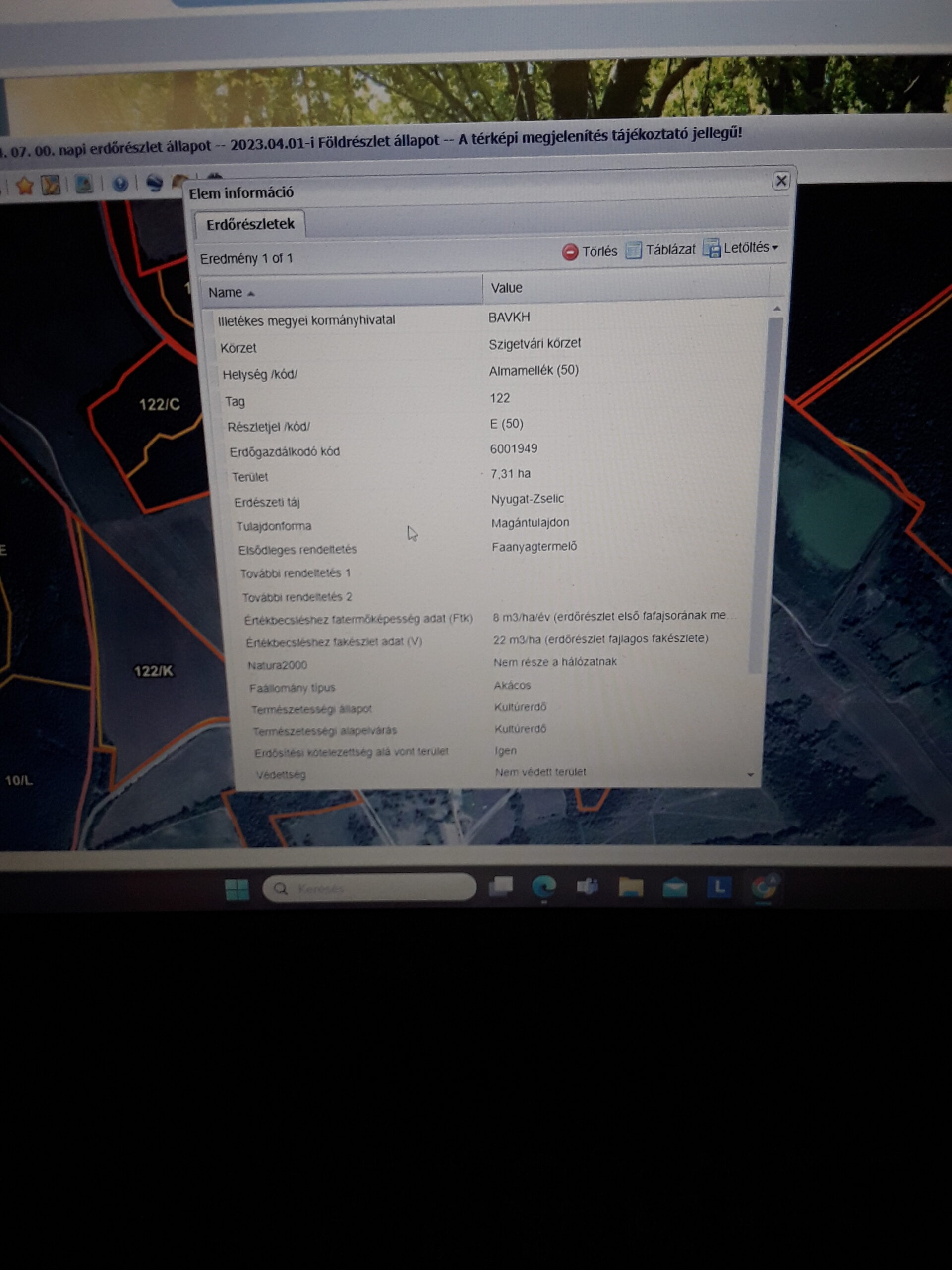Click the scrollbar down arrow in results
Viewport: 952px width, 1270px height.
pos(751,775)
